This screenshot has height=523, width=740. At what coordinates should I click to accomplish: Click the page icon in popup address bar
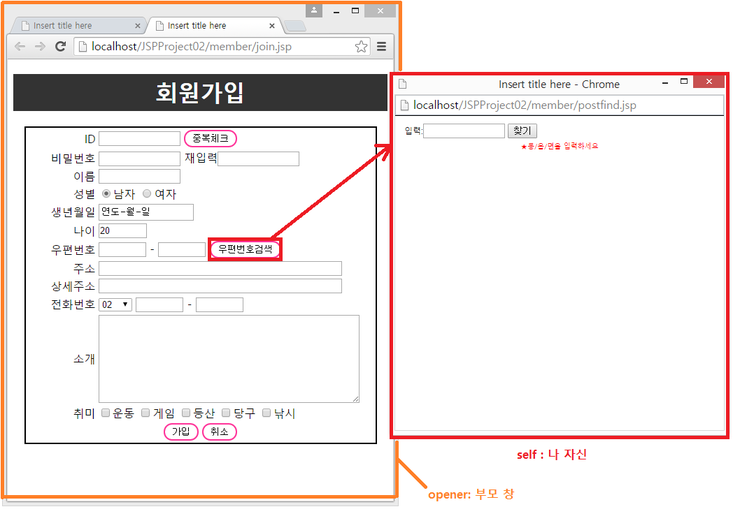[x=404, y=105]
